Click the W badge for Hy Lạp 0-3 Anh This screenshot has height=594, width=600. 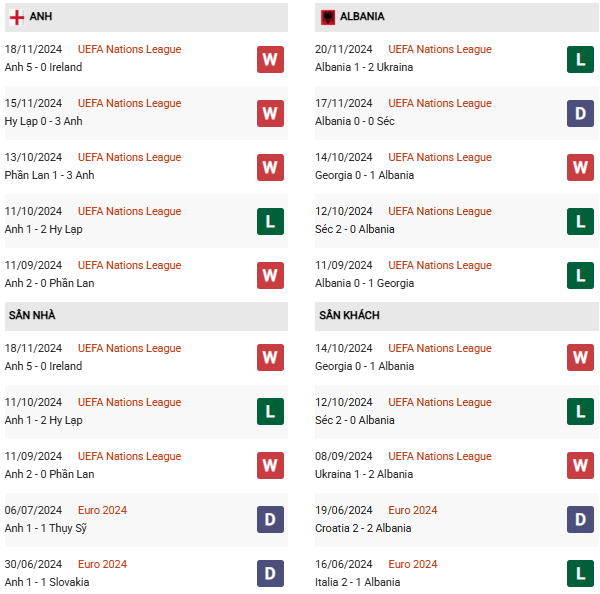click(x=270, y=113)
